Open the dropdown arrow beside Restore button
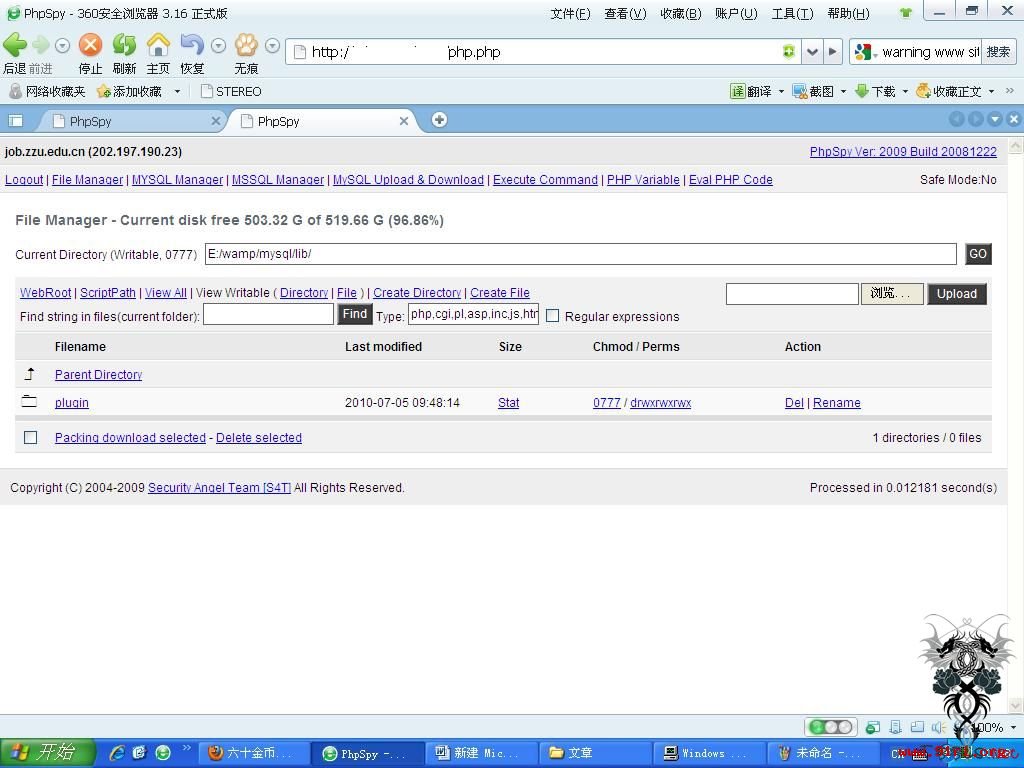This screenshot has width=1024, height=768. tap(219, 46)
